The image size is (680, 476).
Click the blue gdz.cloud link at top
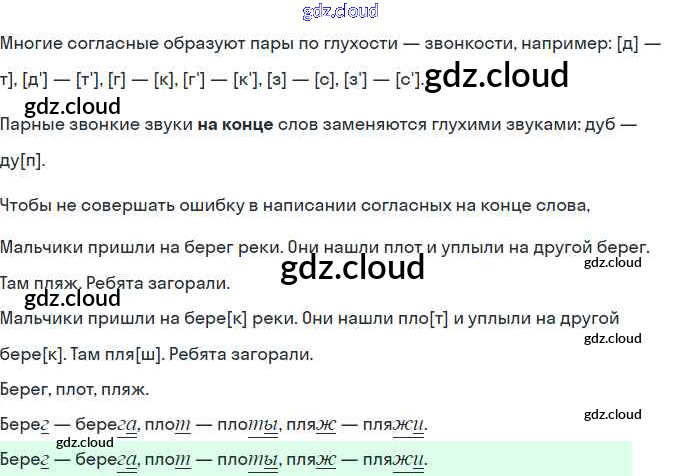(x=340, y=12)
